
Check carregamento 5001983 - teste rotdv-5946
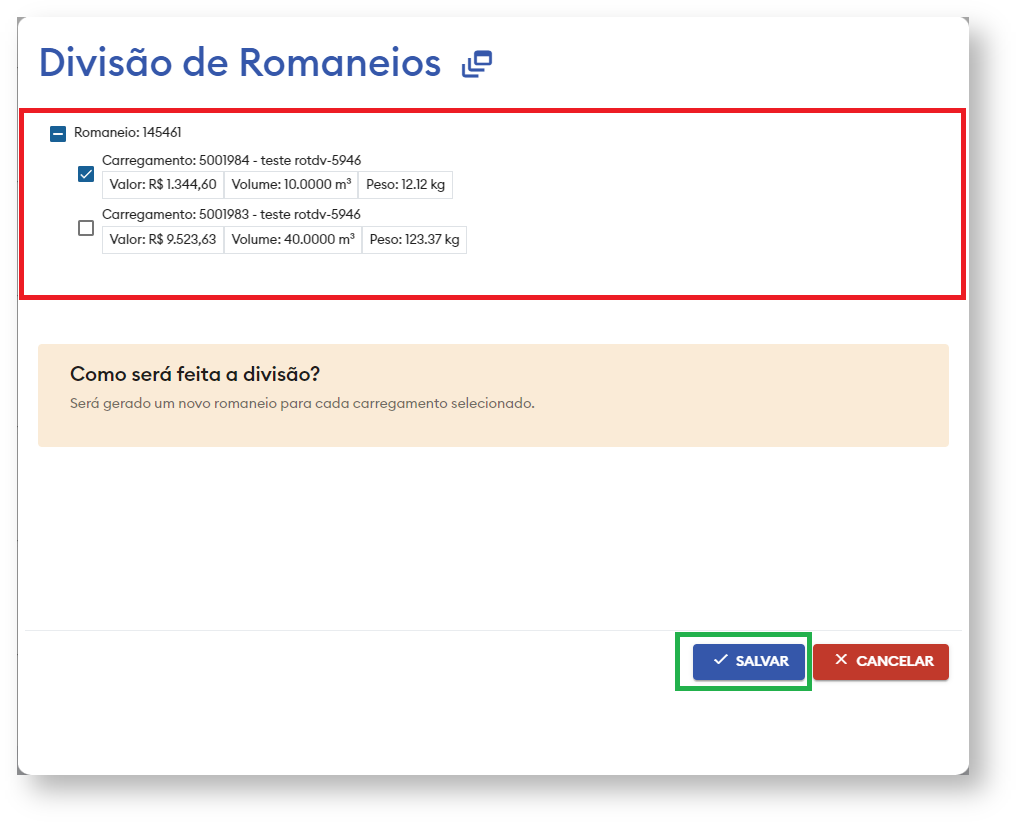(x=85, y=228)
